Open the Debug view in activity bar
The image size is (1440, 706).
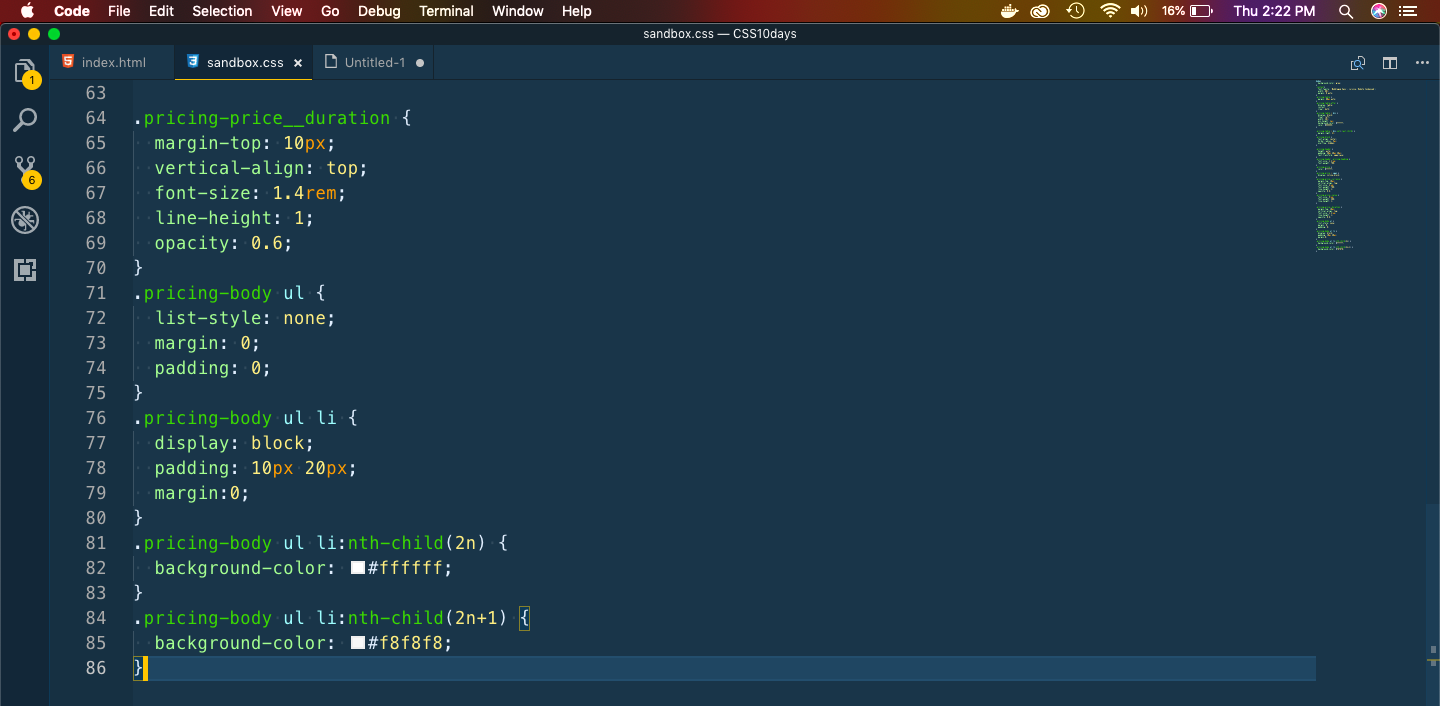pyautogui.click(x=25, y=220)
